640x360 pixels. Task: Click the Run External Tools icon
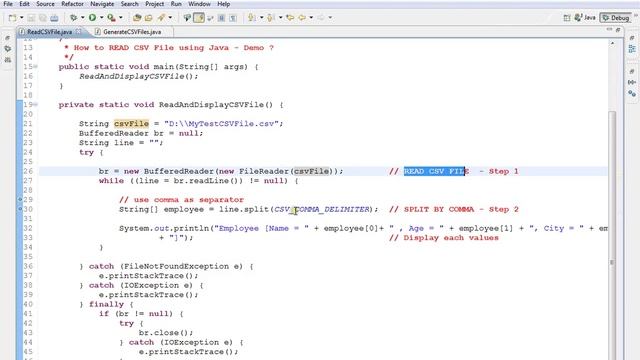pyautogui.click(x=111, y=18)
